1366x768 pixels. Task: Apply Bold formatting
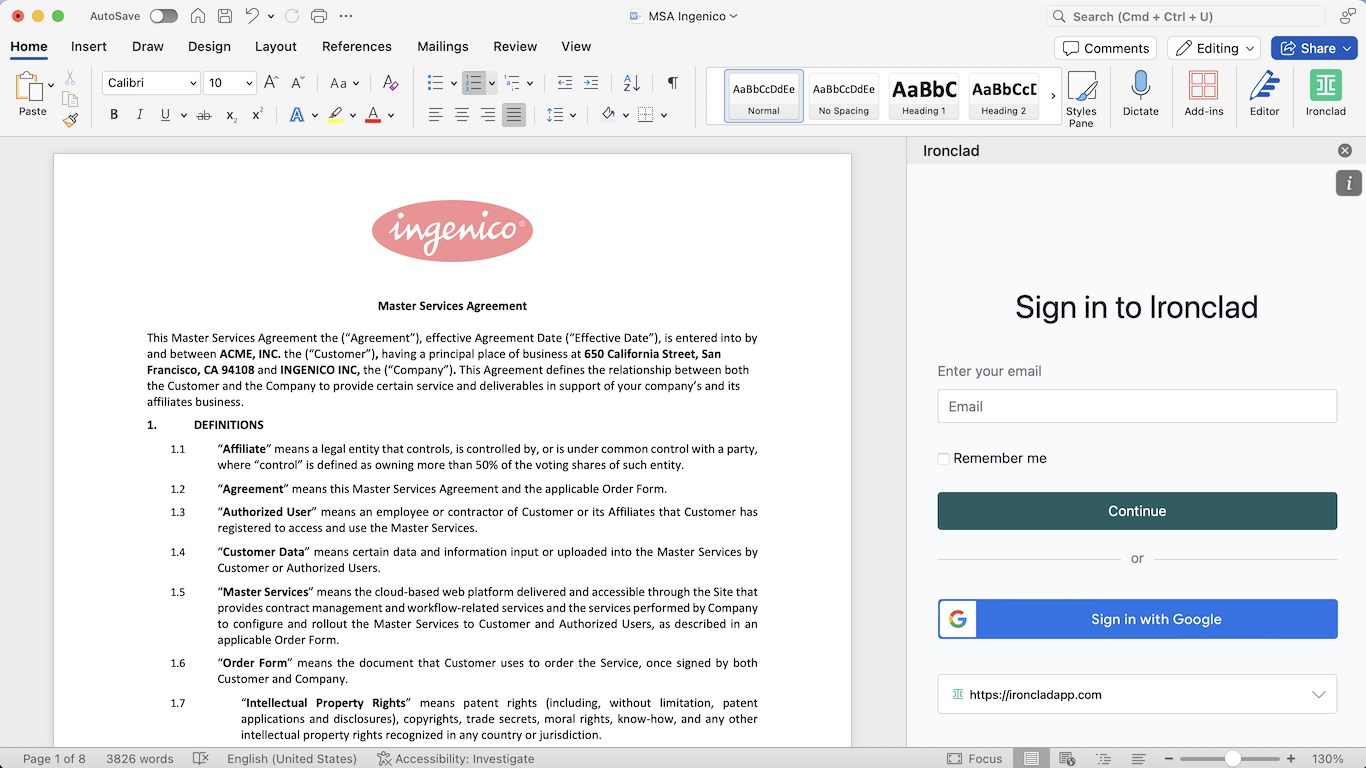click(x=114, y=115)
